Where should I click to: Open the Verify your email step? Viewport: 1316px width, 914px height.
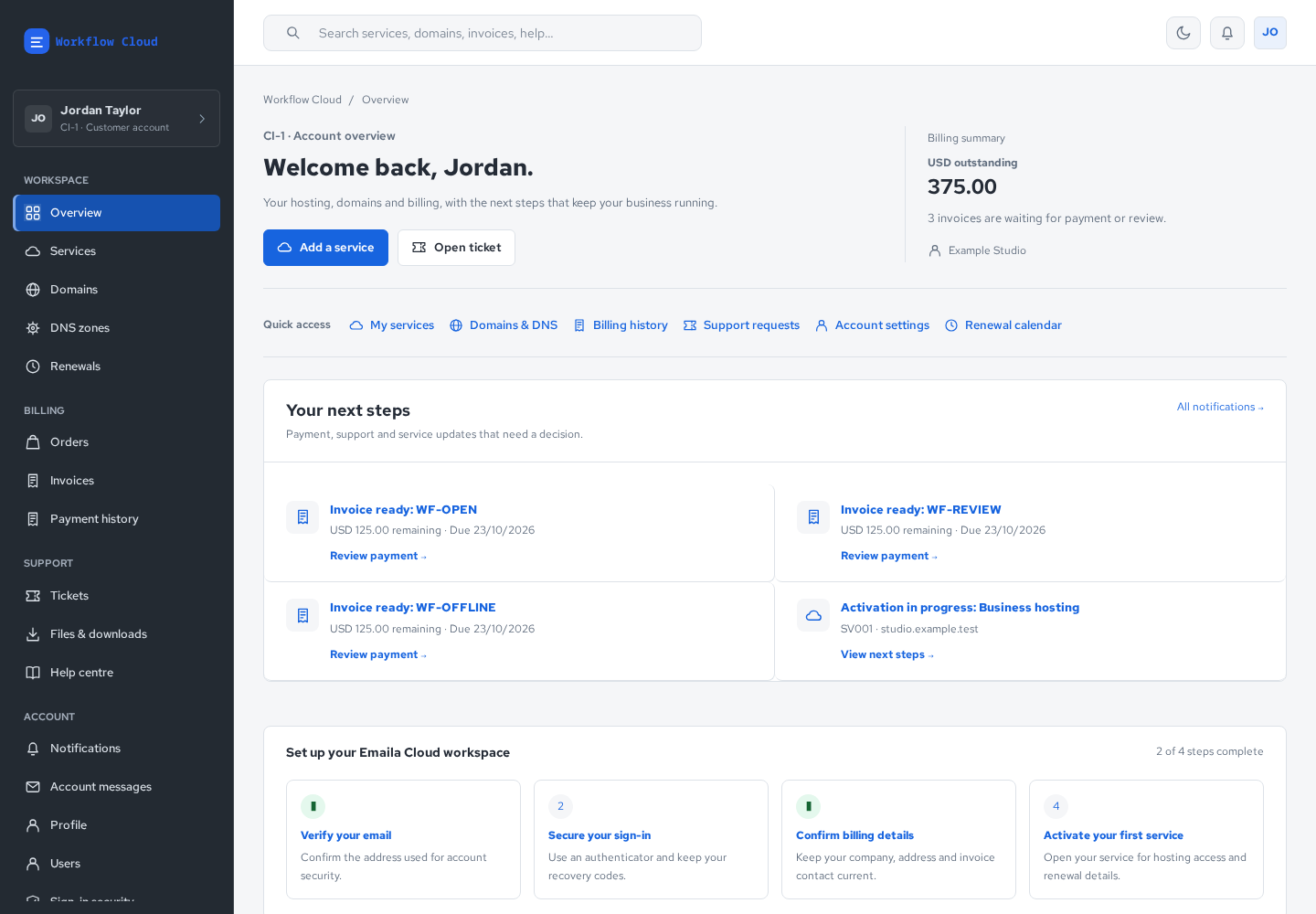pyautogui.click(x=403, y=839)
